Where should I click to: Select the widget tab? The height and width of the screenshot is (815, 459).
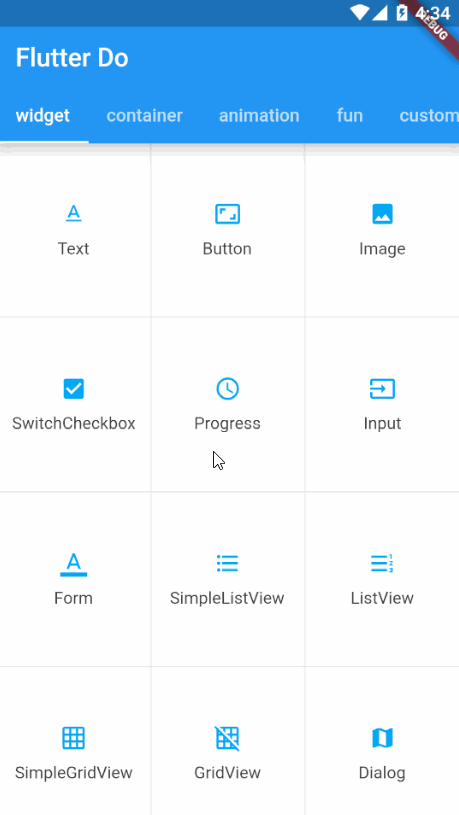pyautogui.click(x=43, y=115)
